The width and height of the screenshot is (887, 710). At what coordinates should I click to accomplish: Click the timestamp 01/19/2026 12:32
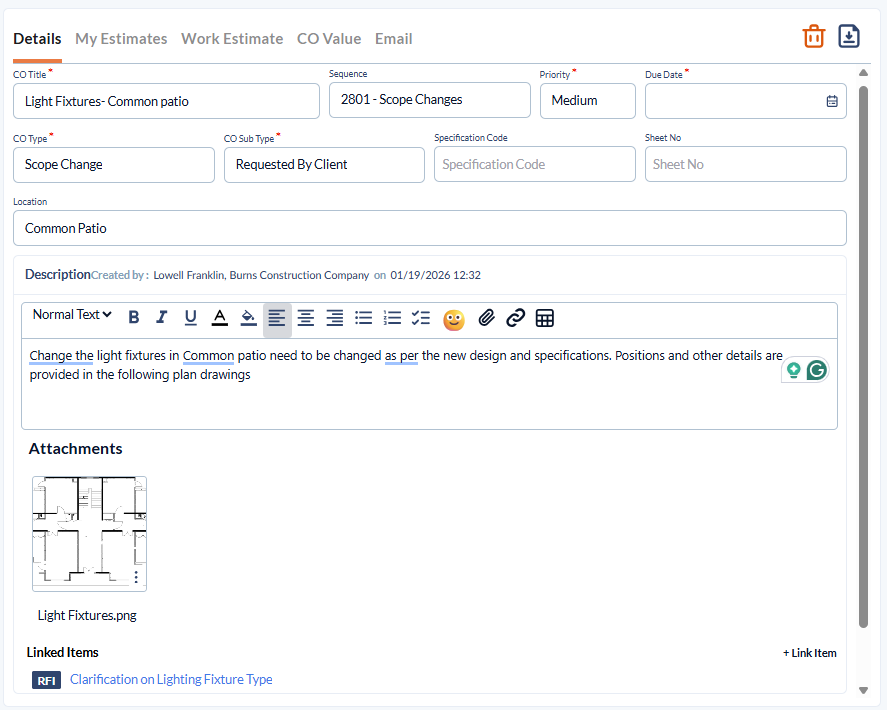pyautogui.click(x=436, y=276)
